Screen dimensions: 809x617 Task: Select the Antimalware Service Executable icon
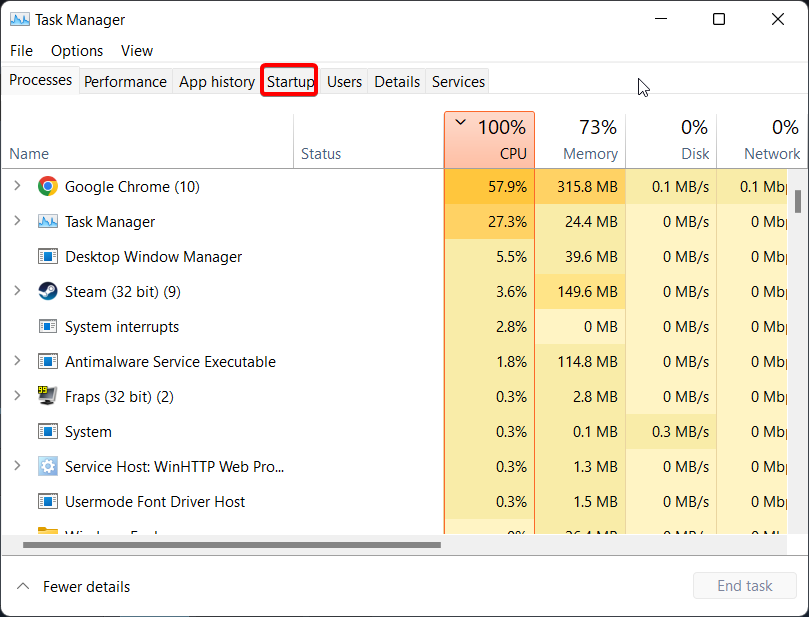47,362
